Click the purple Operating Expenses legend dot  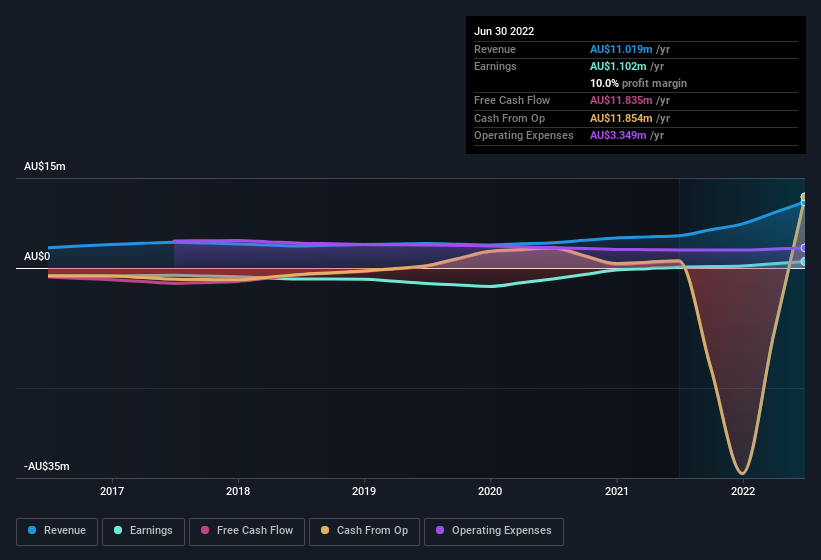tap(440, 530)
